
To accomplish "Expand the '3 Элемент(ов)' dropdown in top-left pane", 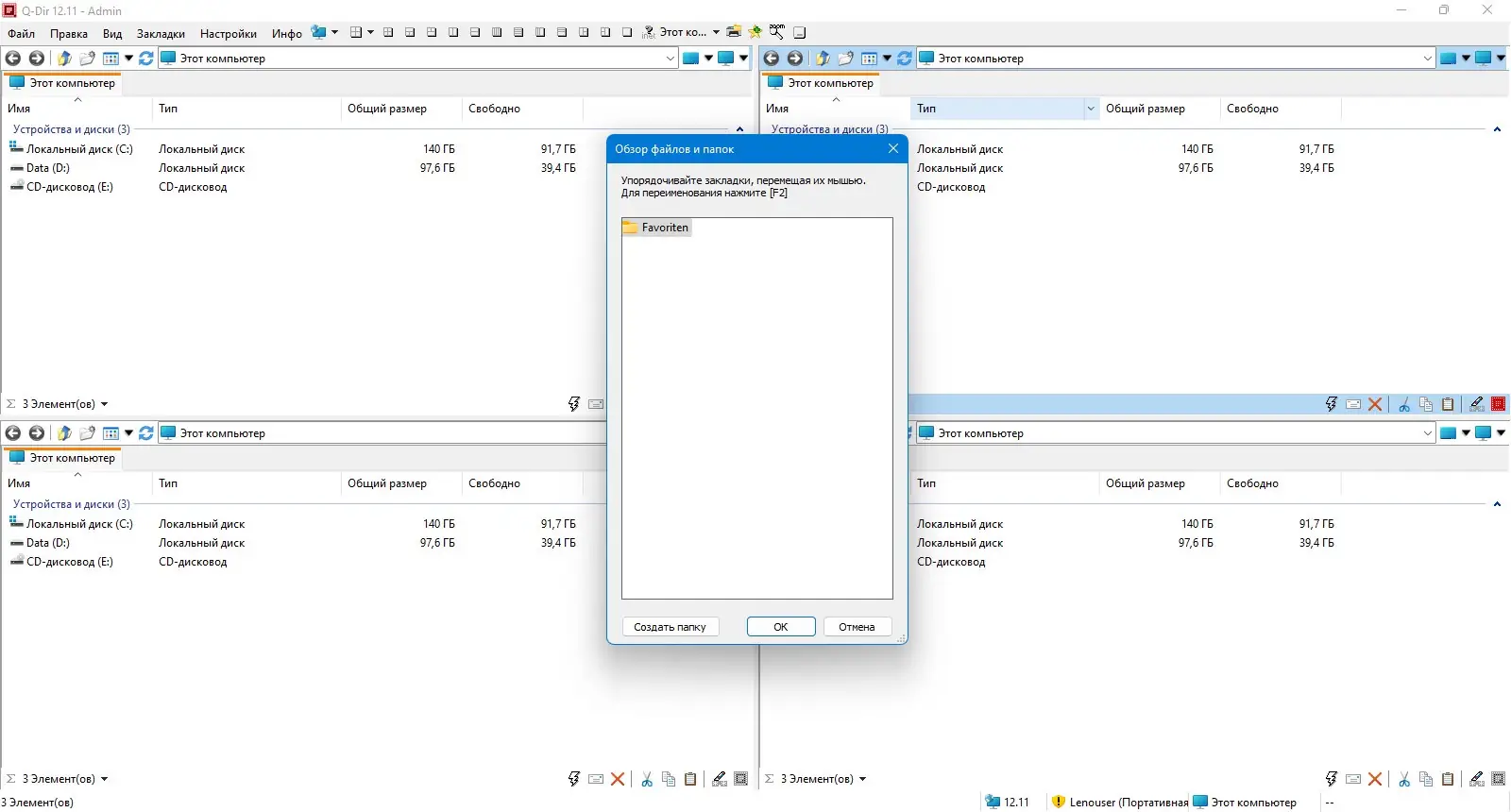I will 104,404.
